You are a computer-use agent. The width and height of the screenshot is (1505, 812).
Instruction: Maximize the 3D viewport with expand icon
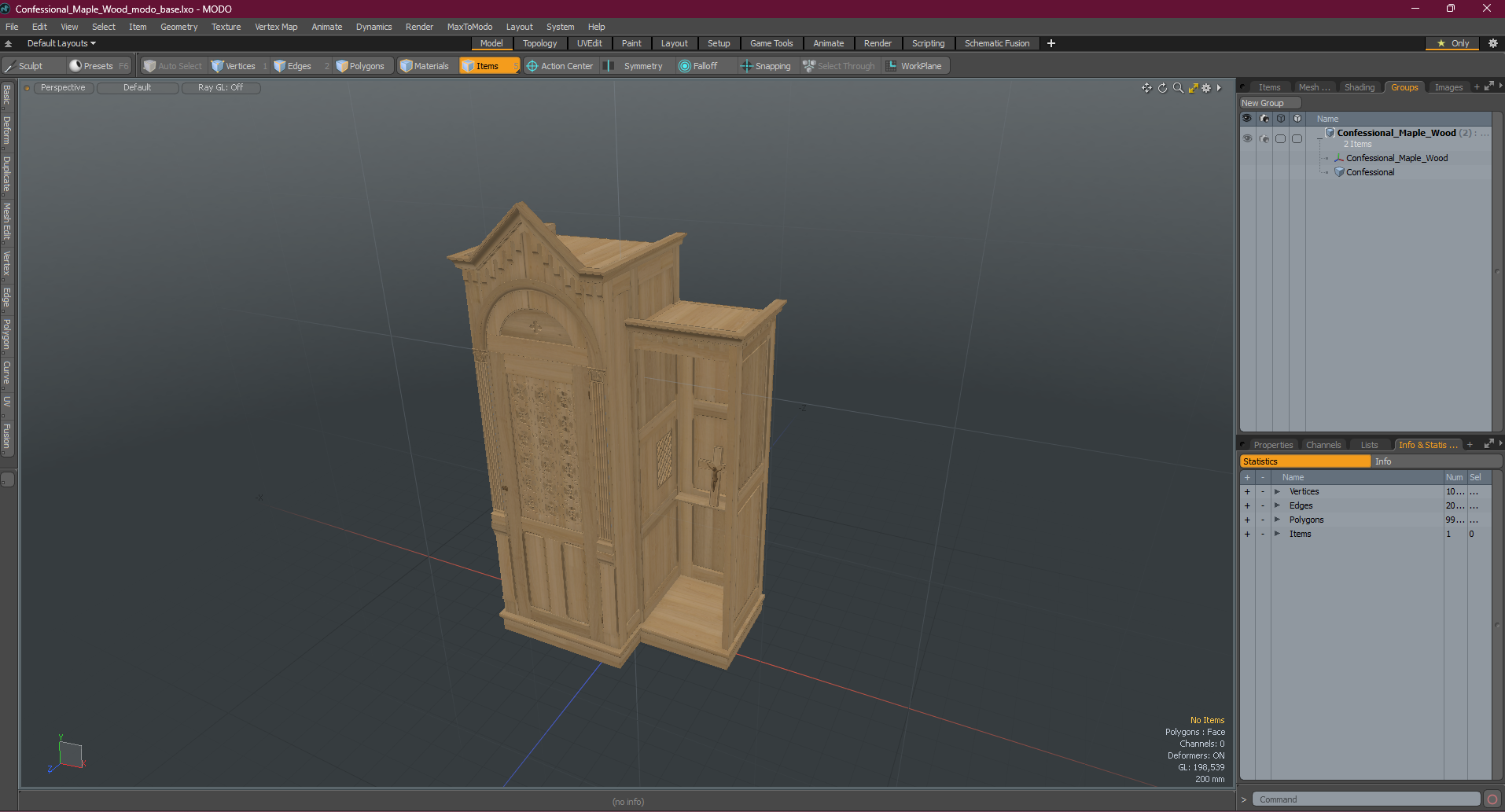click(1193, 88)
